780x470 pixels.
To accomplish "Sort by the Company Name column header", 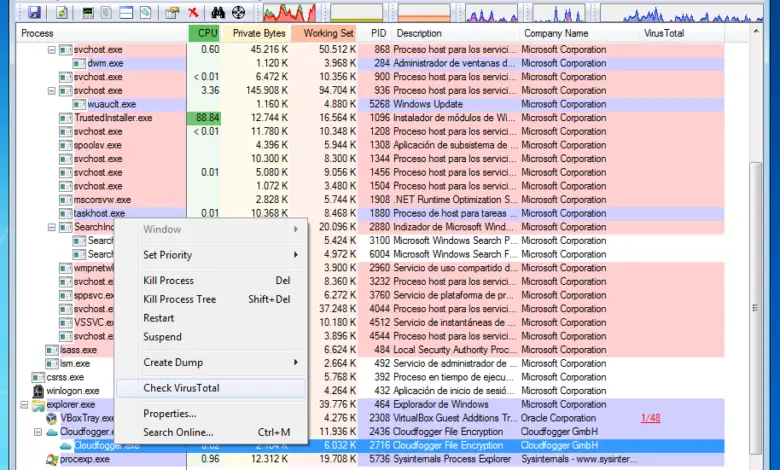I will point(580,33).
